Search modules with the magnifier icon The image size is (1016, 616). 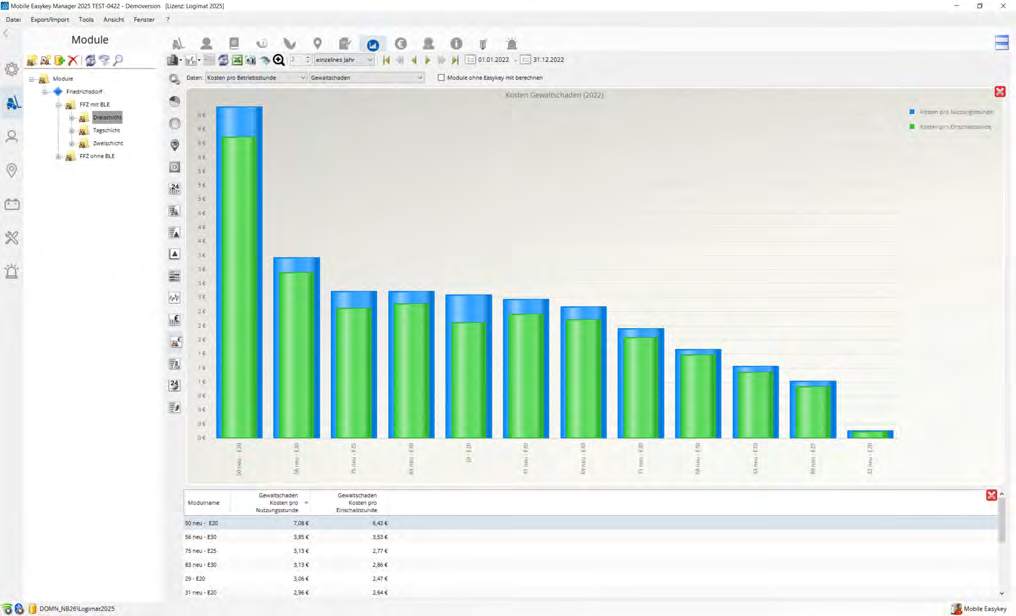[118, 60]
